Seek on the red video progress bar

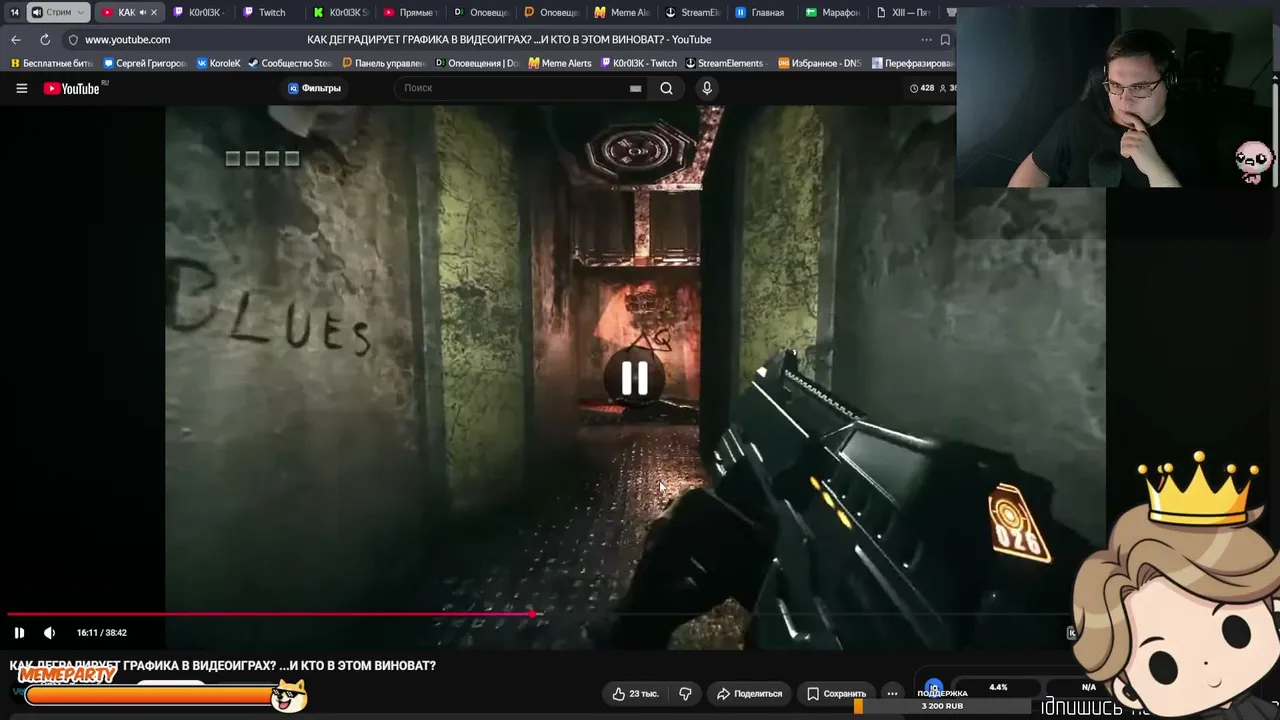538,614
